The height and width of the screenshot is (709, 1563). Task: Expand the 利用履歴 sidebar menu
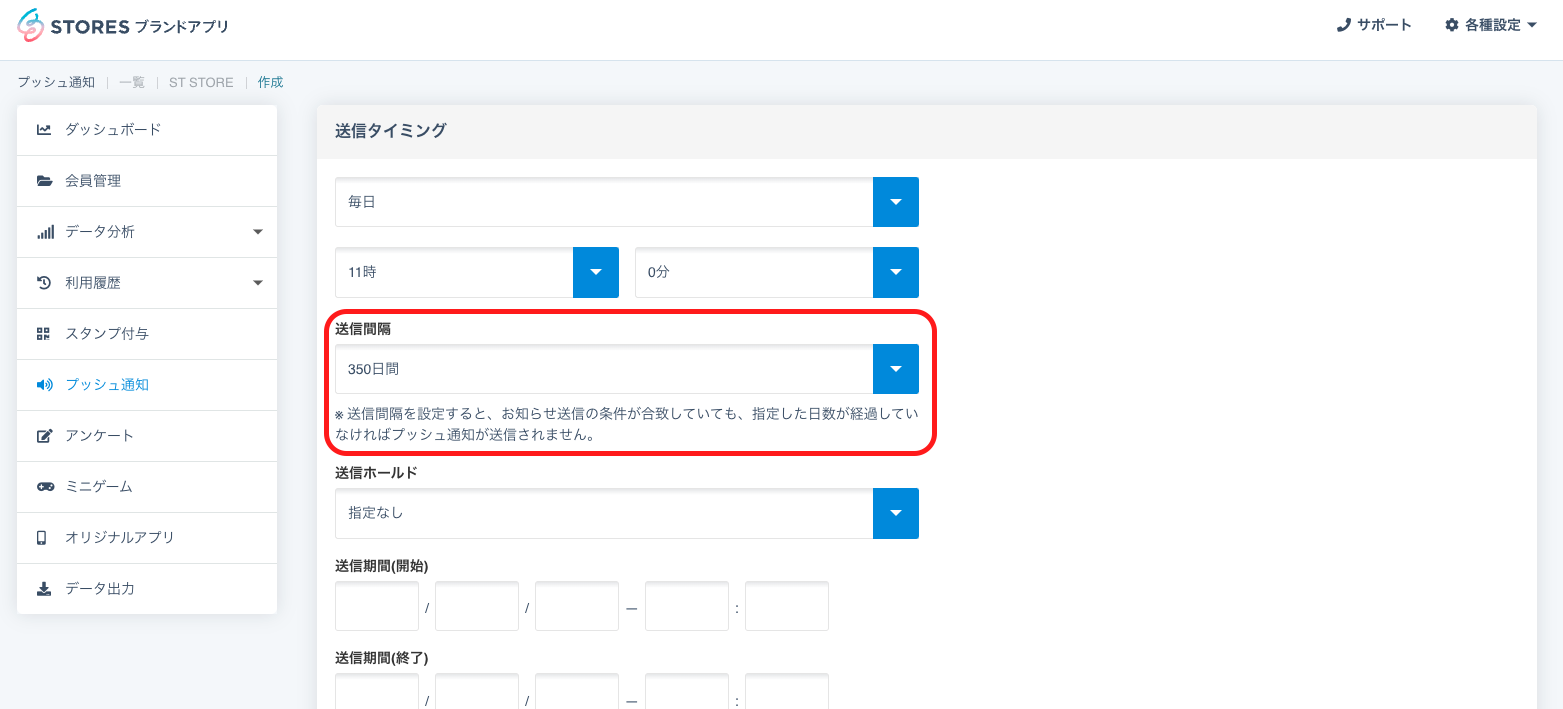coord(257,283)
